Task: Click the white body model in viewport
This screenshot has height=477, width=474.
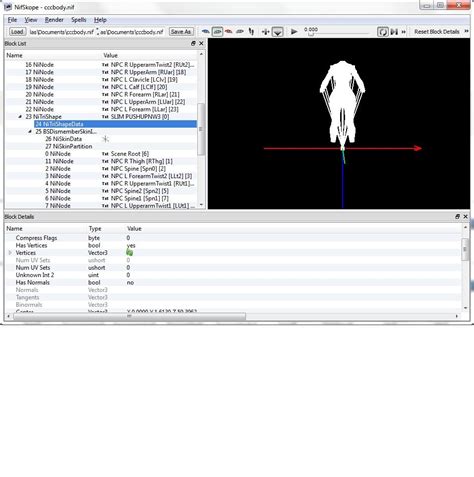Action: [x=343, y=103]
